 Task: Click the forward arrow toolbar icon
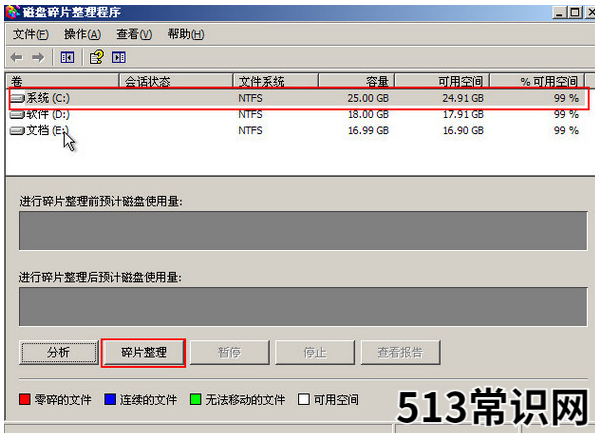38,58
